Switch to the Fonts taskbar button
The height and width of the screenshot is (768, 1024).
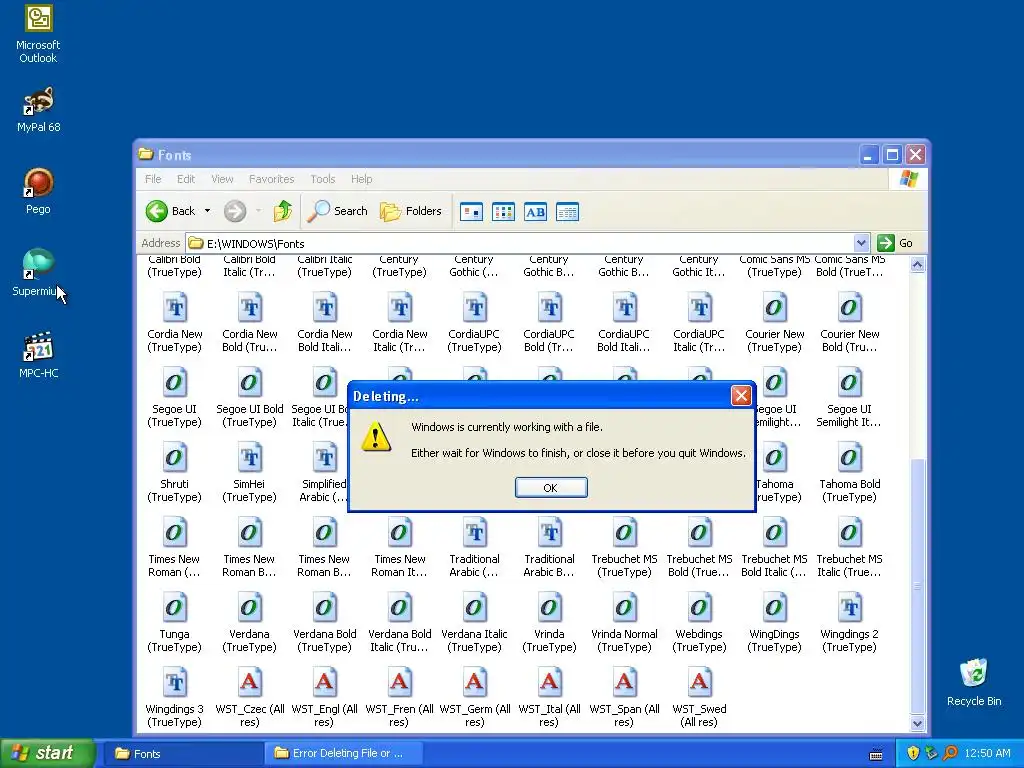tap(185, 754)
